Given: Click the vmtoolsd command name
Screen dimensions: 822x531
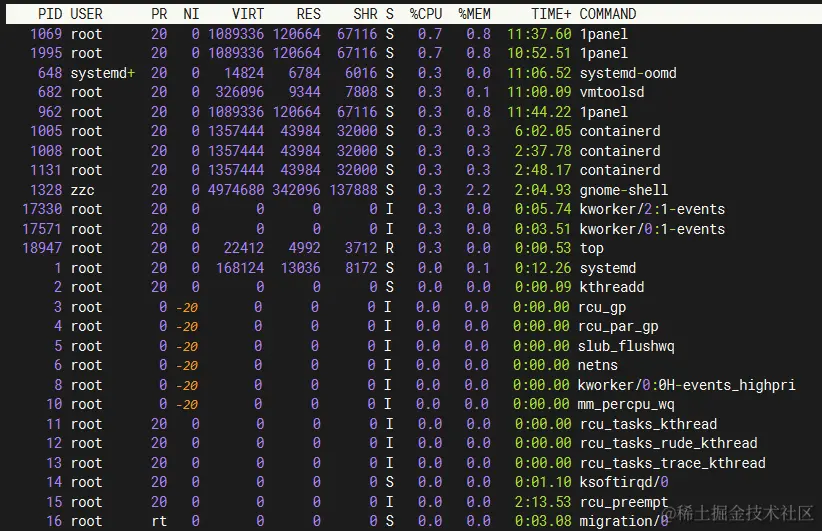Looking at the screenshot, I should [612, 92].
